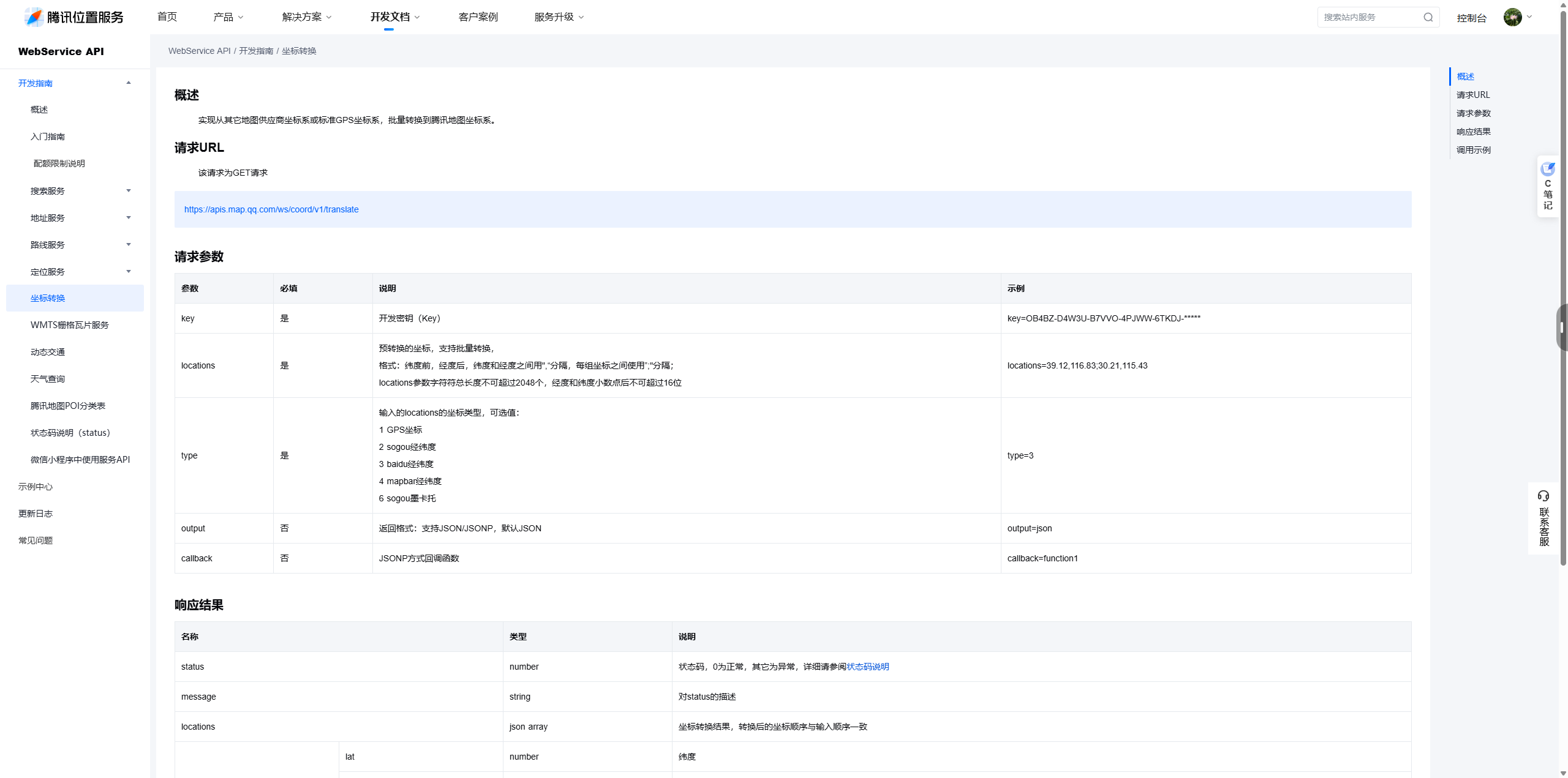This screenshot has height=778, width=1568.
Task: Expand the 地址服务 sidebar group
Action: coord(129,218)
